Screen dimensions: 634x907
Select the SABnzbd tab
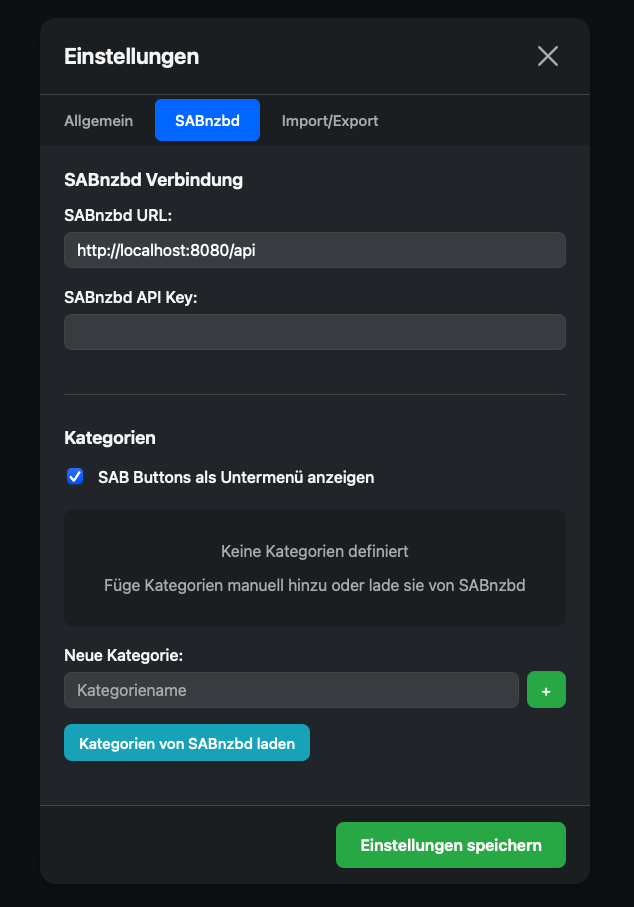pyautogui.click(x=207, y=120)
